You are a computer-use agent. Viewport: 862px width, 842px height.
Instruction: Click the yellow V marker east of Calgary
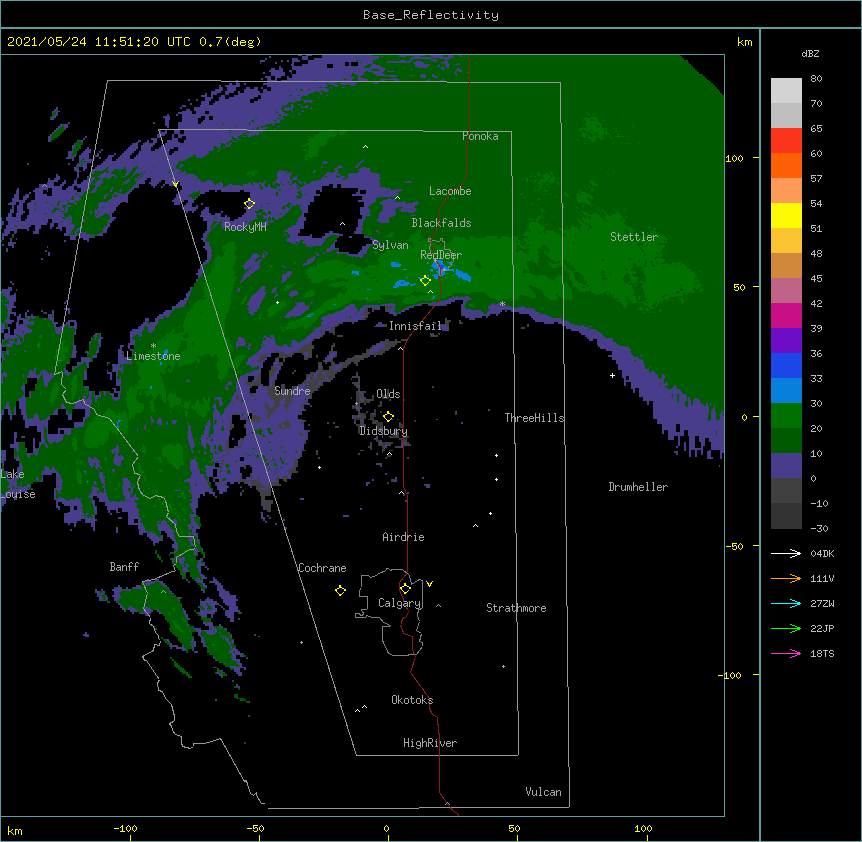pyautogui.click(x=429, y=584)
